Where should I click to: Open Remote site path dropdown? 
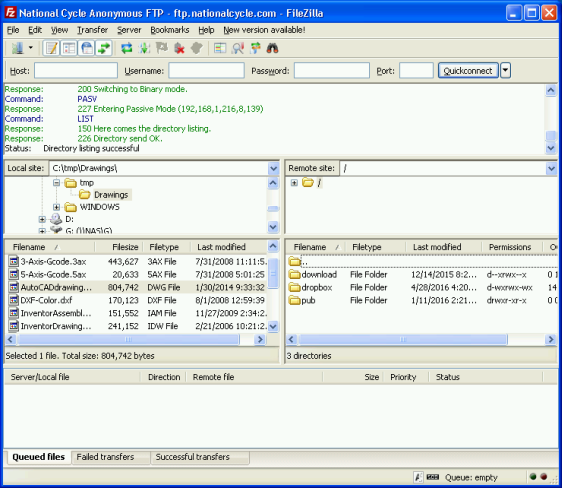click(x=551, y=168)
